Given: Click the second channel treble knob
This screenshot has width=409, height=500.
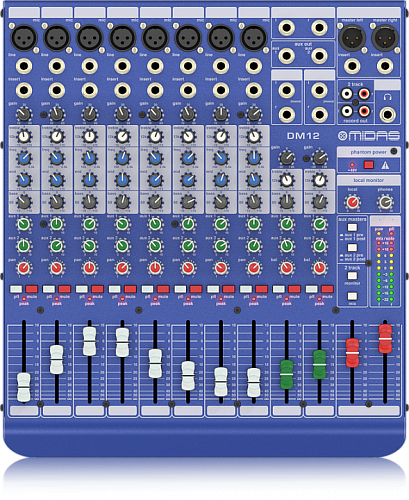Looking at the screenshot, I should point(57,136).
